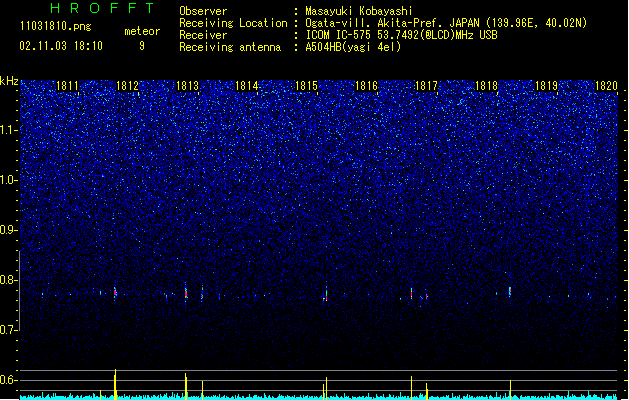Click the meteor count value 9
This screenshot has width=629, height=400.
(x=142, y=46)
